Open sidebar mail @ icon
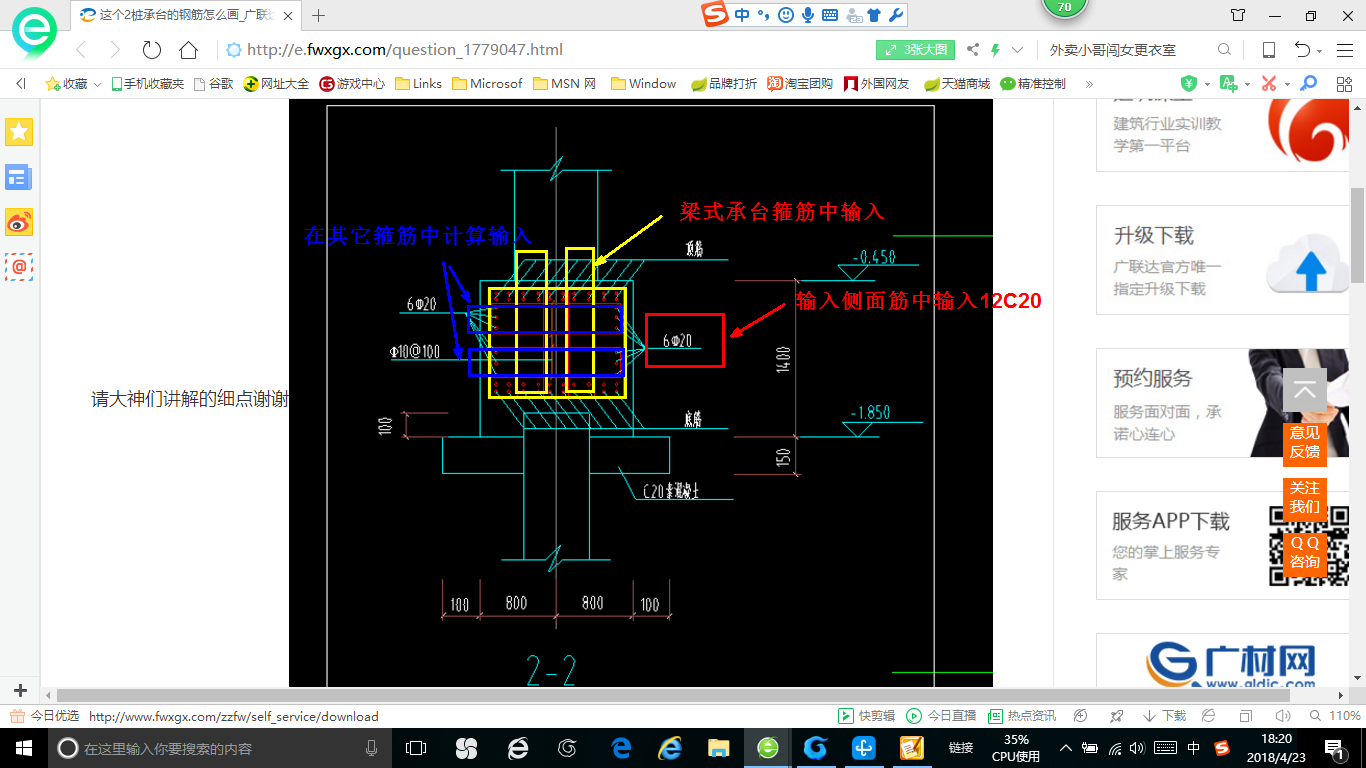The width and height of the screenshot is (1366, 768). tap(19, 267)
